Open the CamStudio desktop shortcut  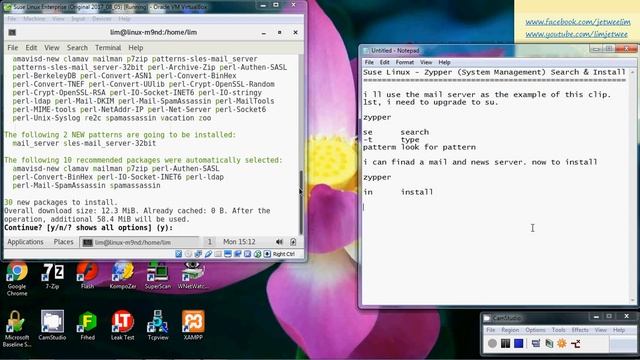pos(52,326)
